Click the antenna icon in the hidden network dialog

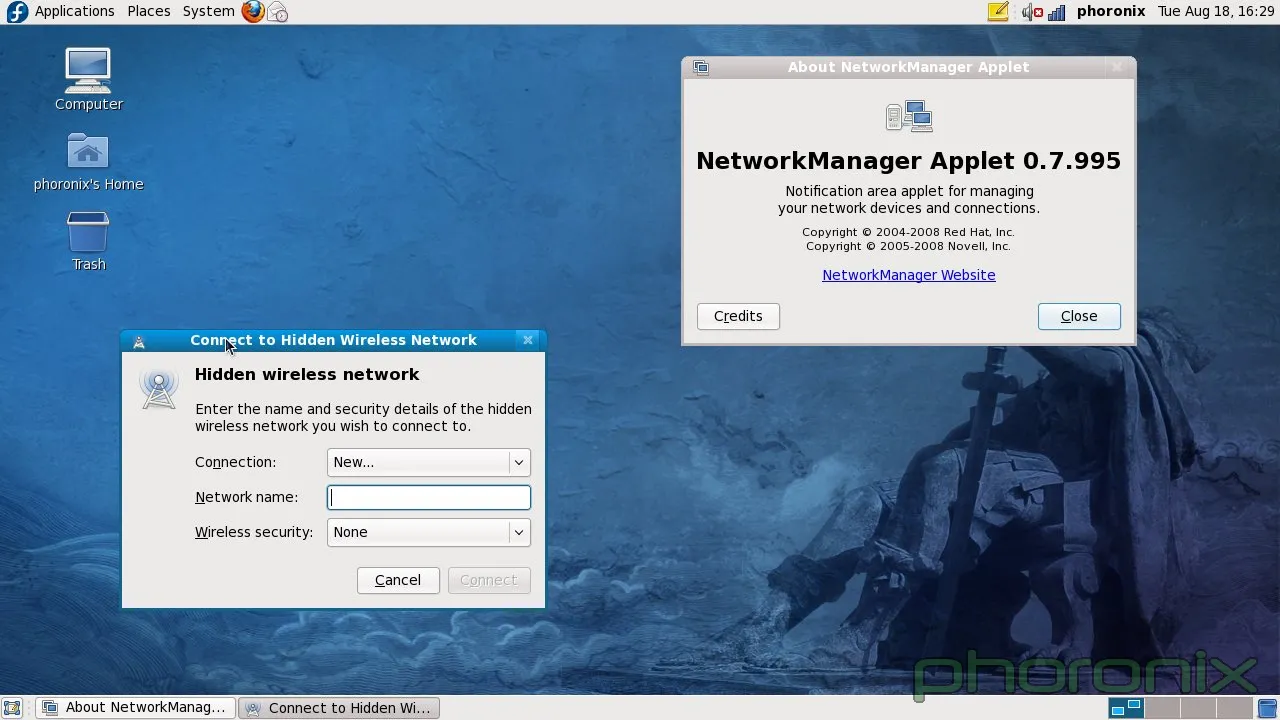point(158,389)
